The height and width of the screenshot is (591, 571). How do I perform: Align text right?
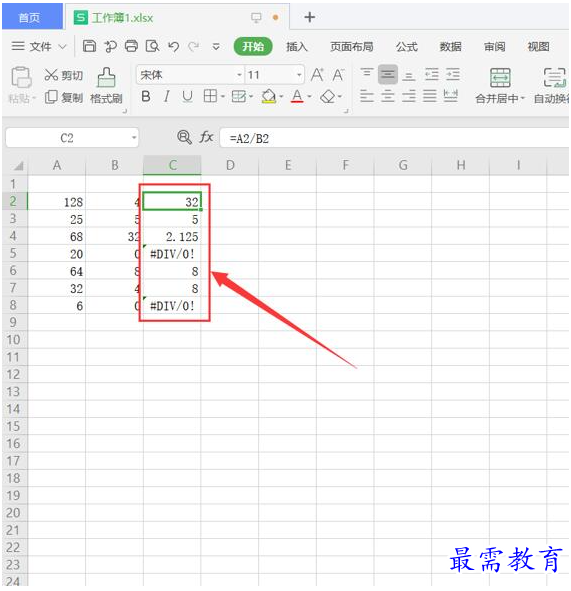409,96
